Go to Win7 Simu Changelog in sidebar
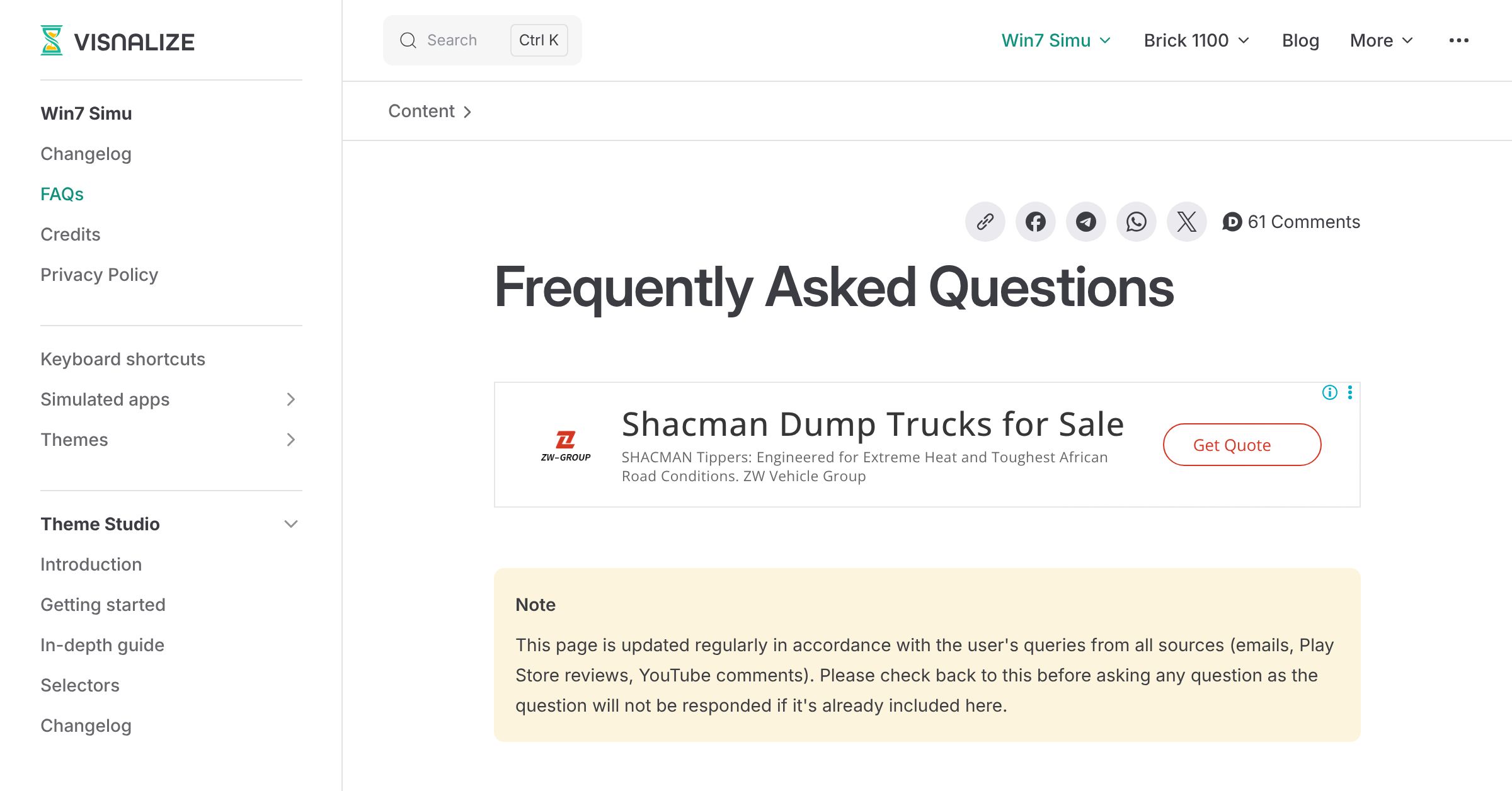 (86, 154)
